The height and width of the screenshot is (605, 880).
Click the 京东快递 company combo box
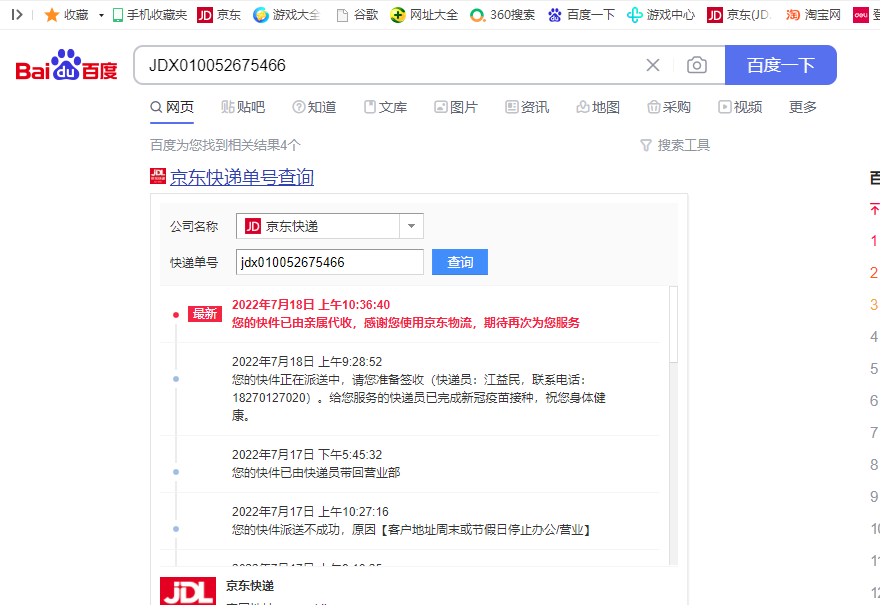tap(330, 226)
